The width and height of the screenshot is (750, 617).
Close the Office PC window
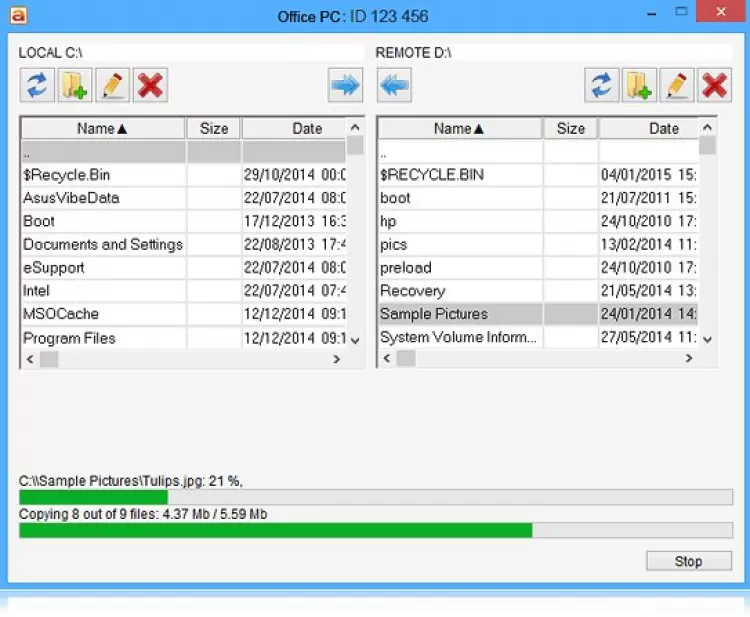tap(721, 11)
